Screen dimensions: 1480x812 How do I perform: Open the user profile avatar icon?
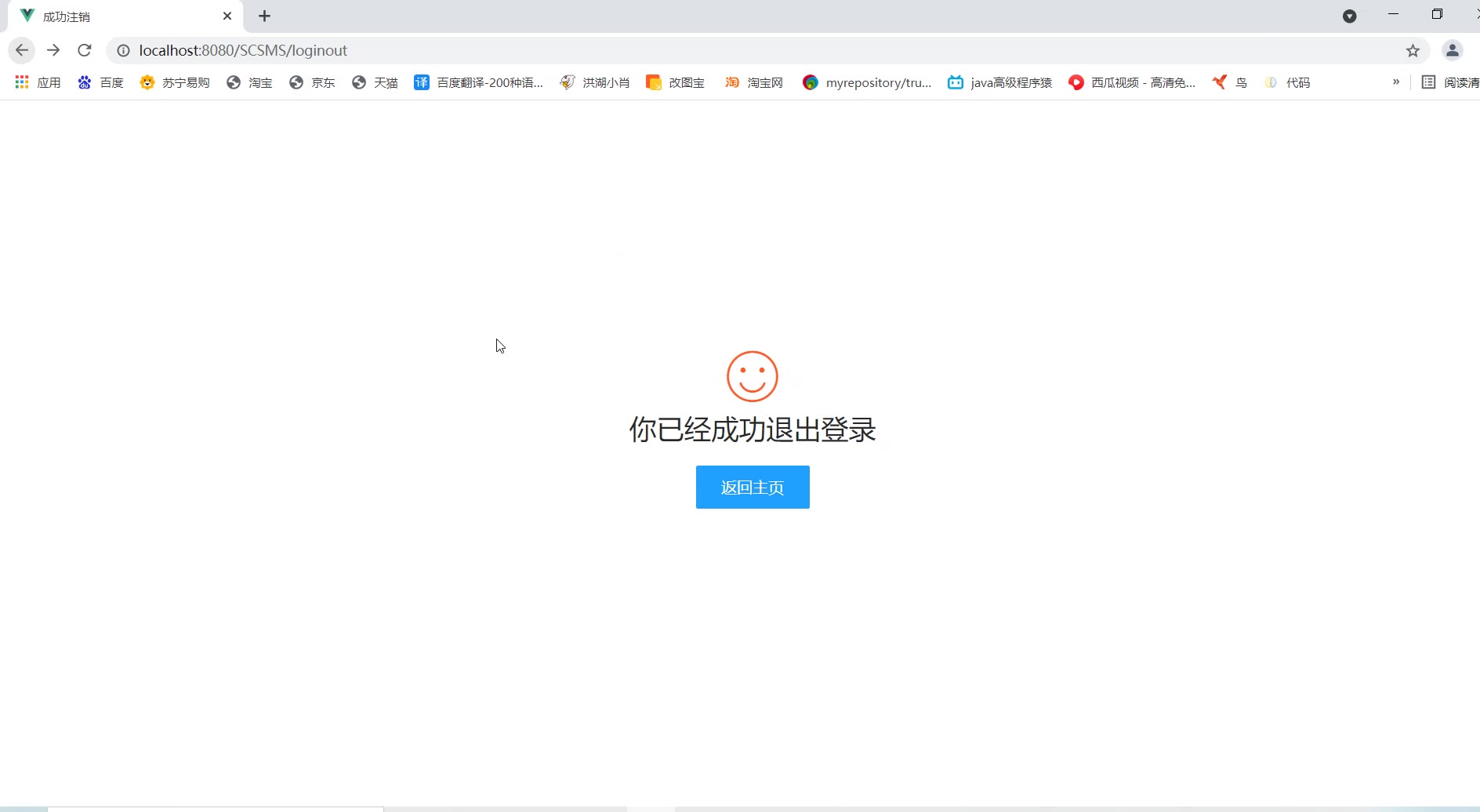click(1452, 50)
